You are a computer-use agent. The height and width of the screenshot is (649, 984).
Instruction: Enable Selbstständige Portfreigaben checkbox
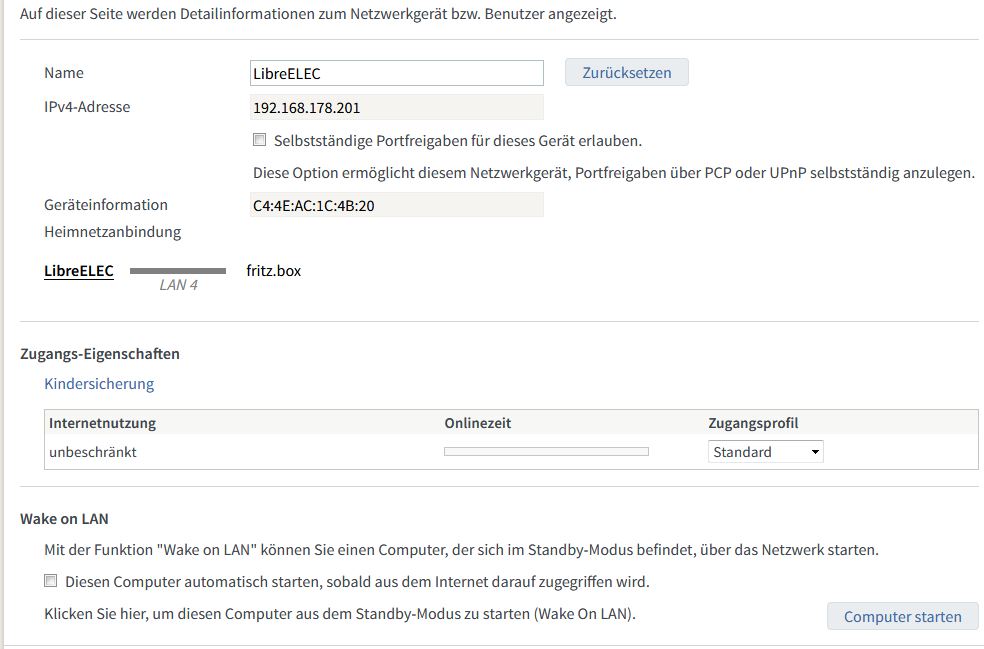point(259,140)
